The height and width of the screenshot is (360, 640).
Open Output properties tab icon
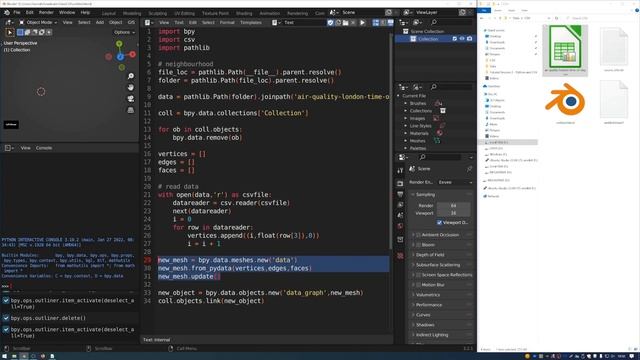(400, 194)
